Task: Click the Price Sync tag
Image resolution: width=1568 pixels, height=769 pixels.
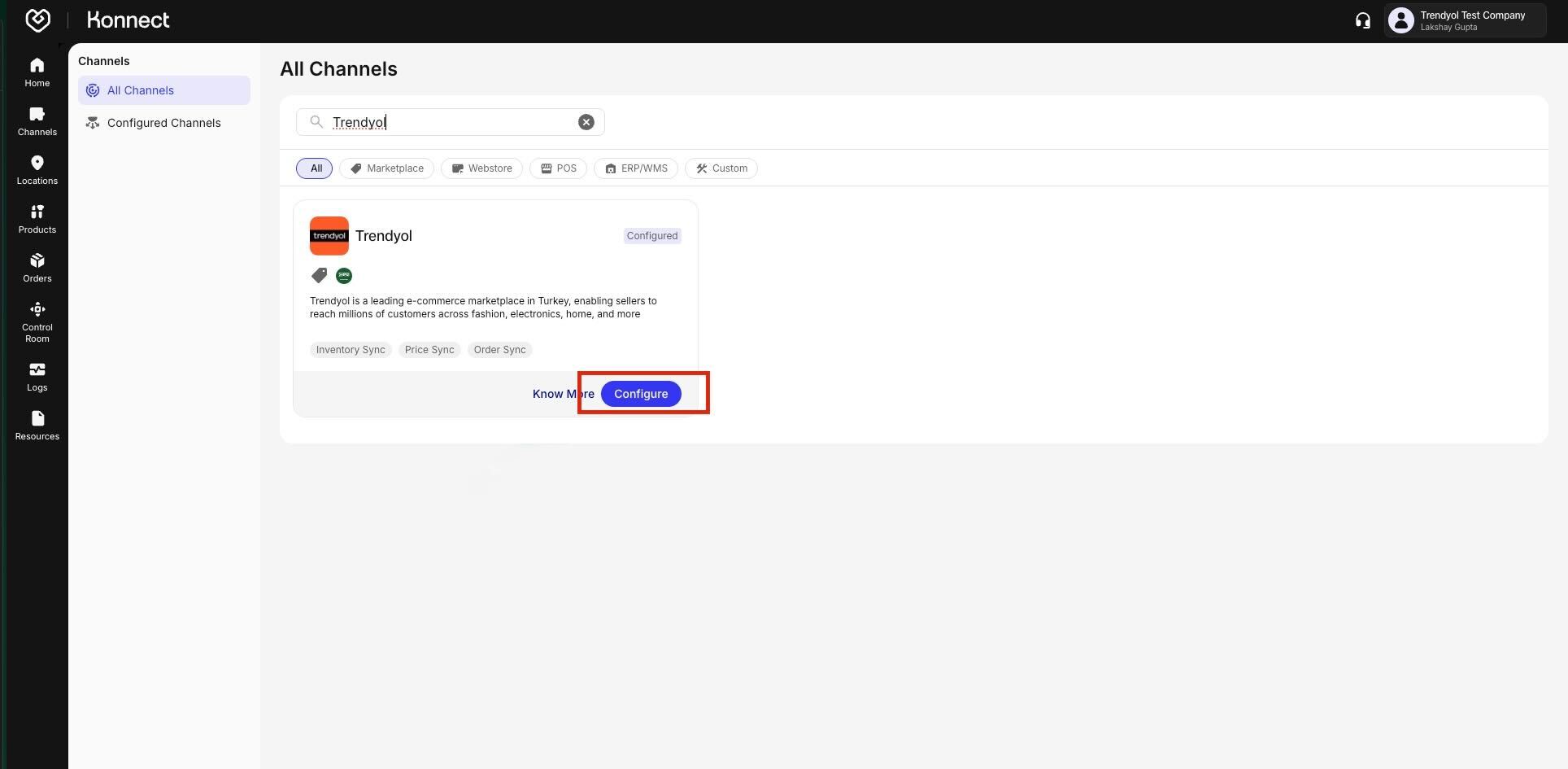Action: (x=429, y=350)
